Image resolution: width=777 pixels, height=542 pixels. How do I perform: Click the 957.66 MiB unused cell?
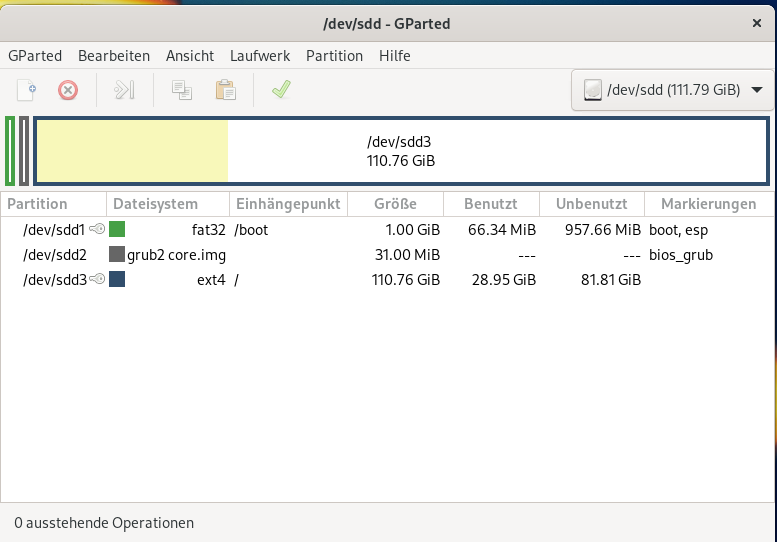point(603,230)
